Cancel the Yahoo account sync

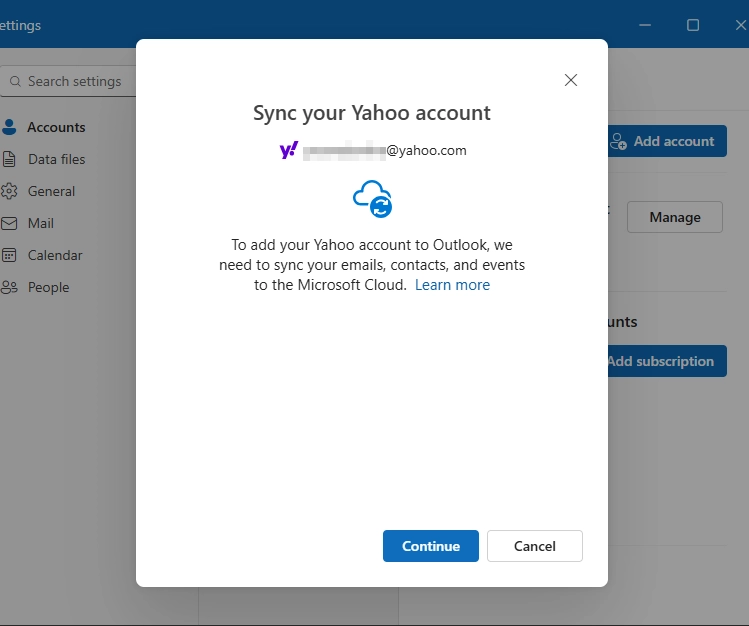[535, 546]
